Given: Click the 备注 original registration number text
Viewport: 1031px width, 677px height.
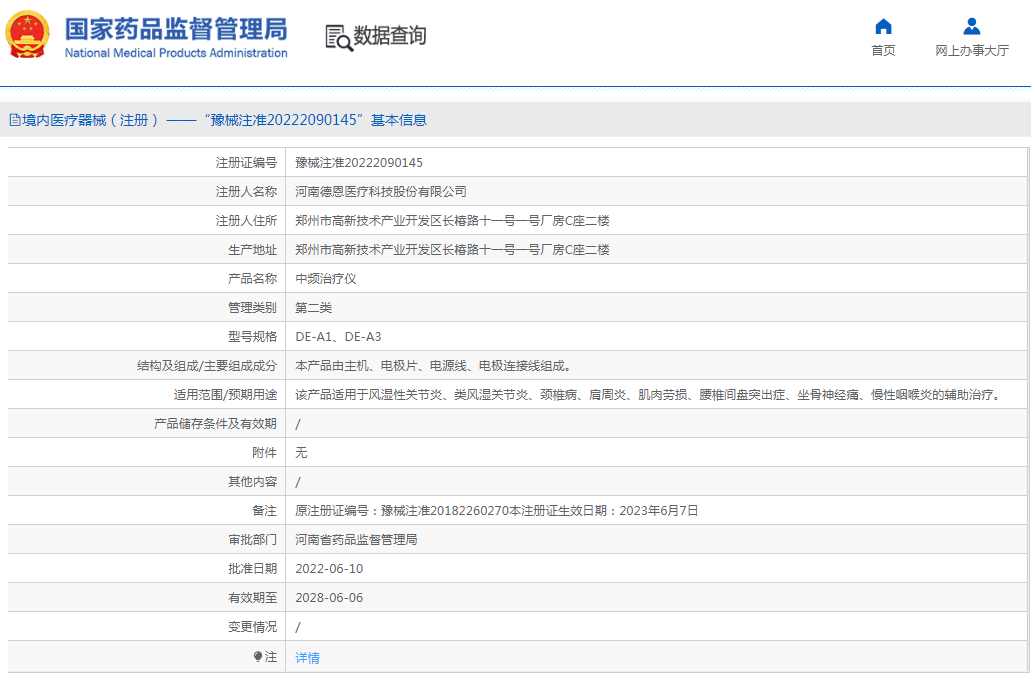Looking at the screenshot, I should click(x=496, y=511).
